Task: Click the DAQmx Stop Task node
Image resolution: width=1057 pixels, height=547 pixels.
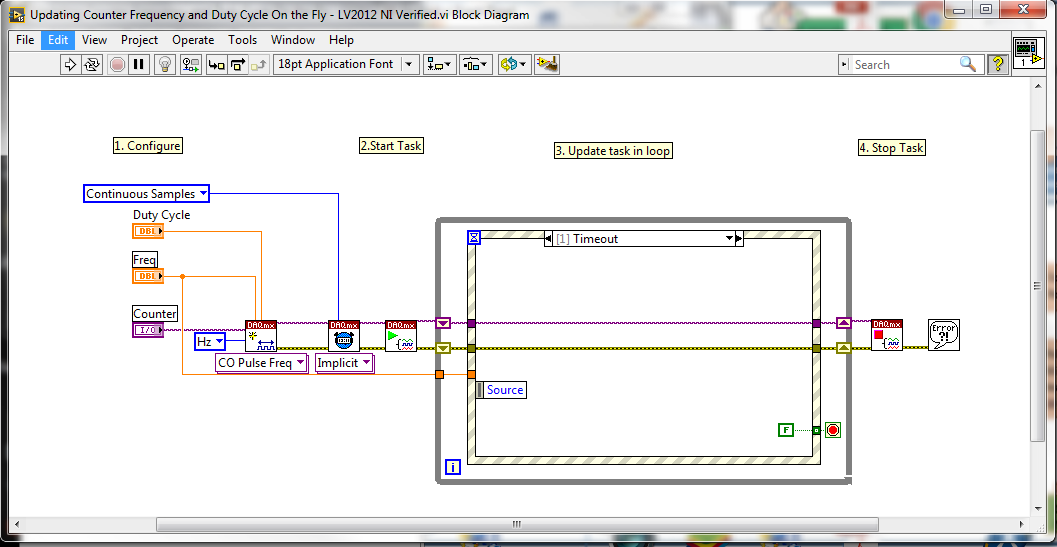Action: (x=887, y=335)
